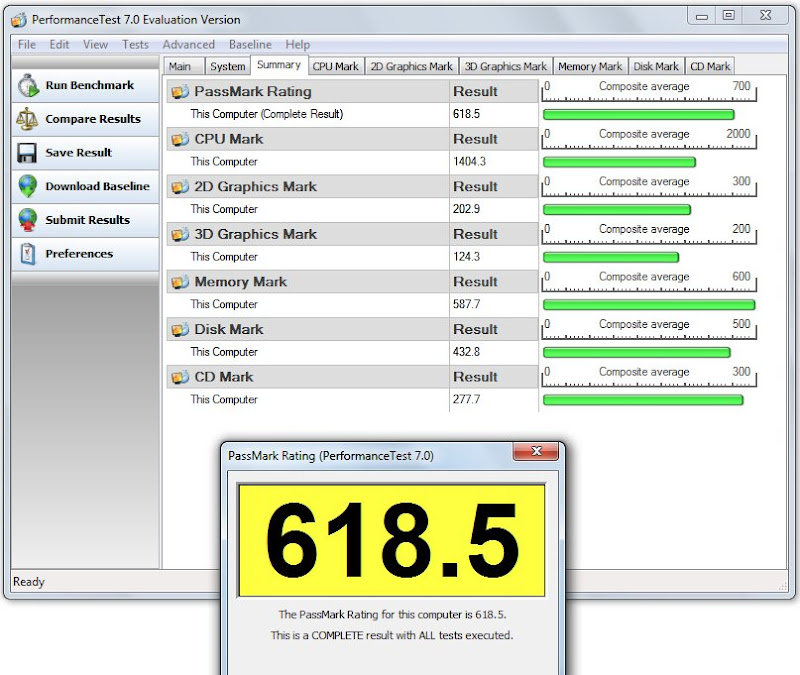
Task: Click the large yellow 618.5 score panel
Action: 392,540
